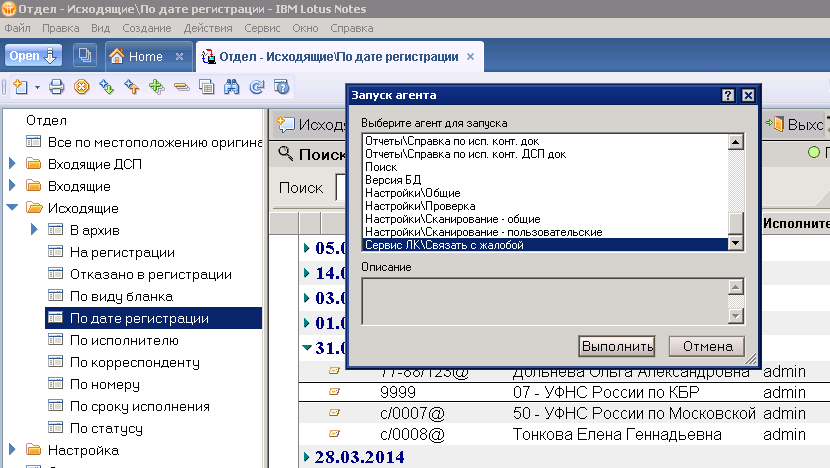Viewport: 830px width, 468px height.
Task: Open the New document dropdown arrow
Action: pos(37,88)
